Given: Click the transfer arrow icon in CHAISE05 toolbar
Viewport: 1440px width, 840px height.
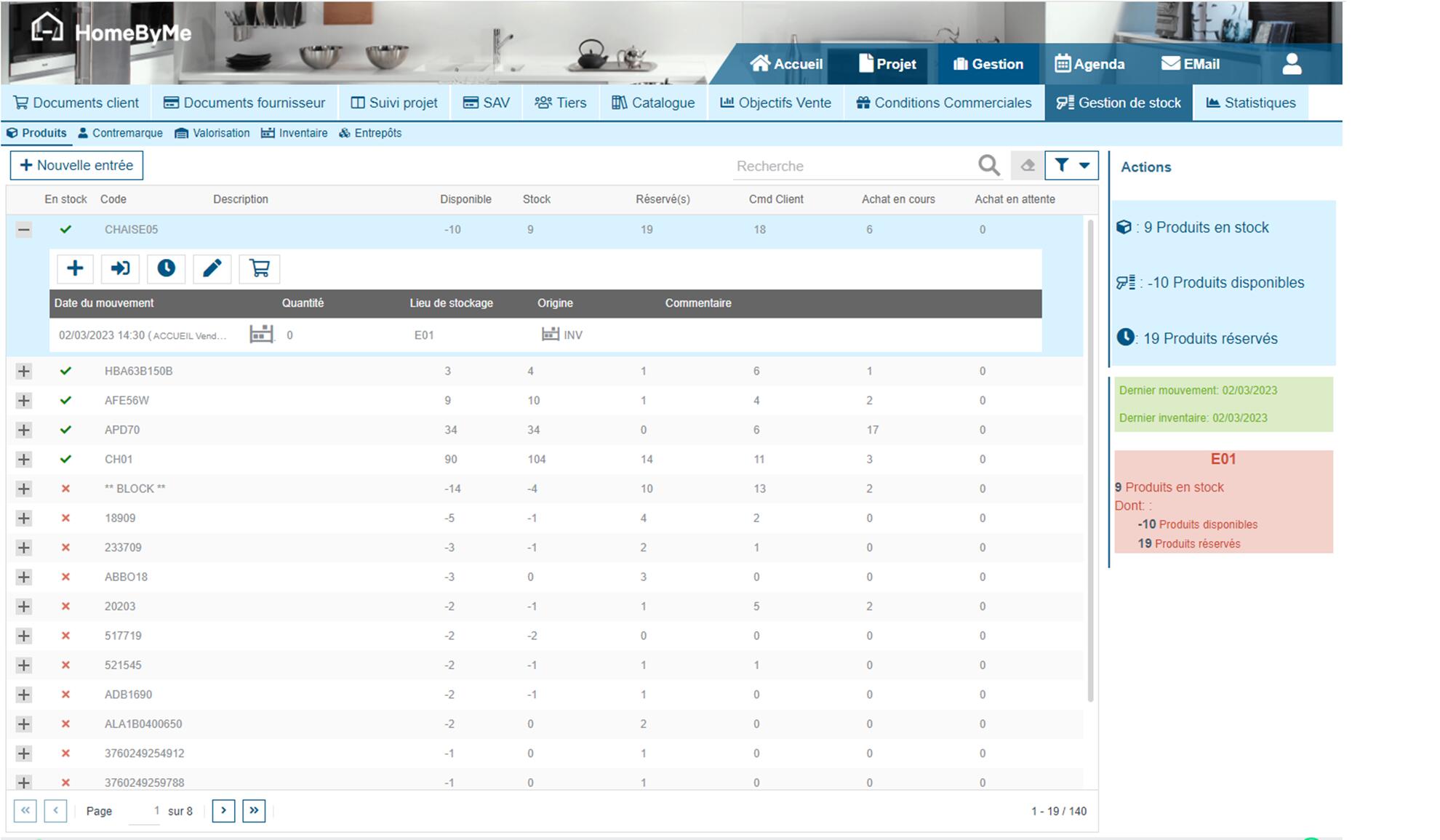Looking at the screenshot, I should click(x=120, y=268).
